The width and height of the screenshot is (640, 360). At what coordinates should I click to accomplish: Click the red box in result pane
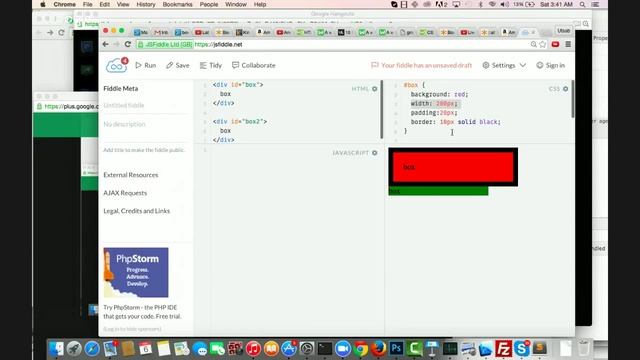(453, 167)
